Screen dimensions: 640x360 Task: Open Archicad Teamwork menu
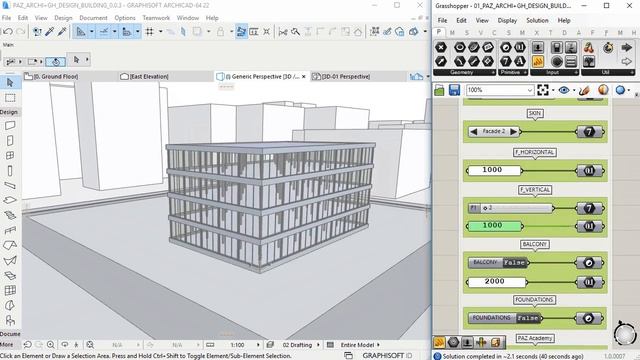point(156,18)
